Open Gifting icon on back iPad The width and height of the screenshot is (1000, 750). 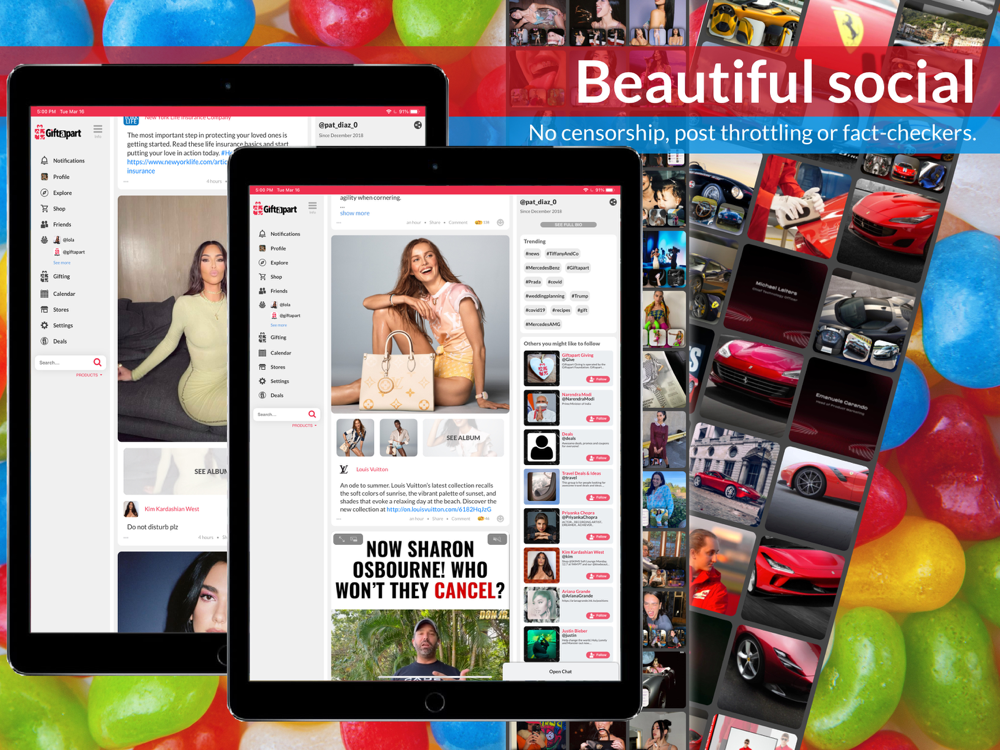click(x=45, y=277)
